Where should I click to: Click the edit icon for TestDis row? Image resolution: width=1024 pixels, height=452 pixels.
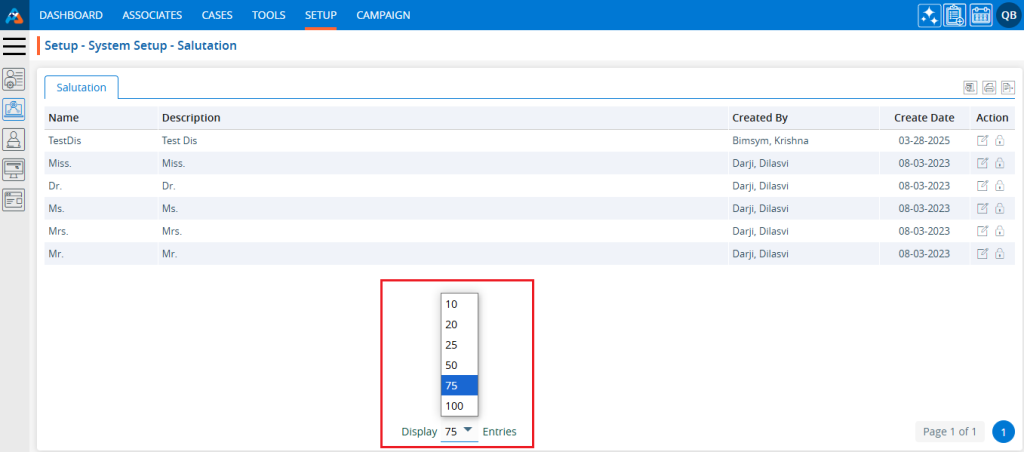pyautogui.click(x=982, y=141)
